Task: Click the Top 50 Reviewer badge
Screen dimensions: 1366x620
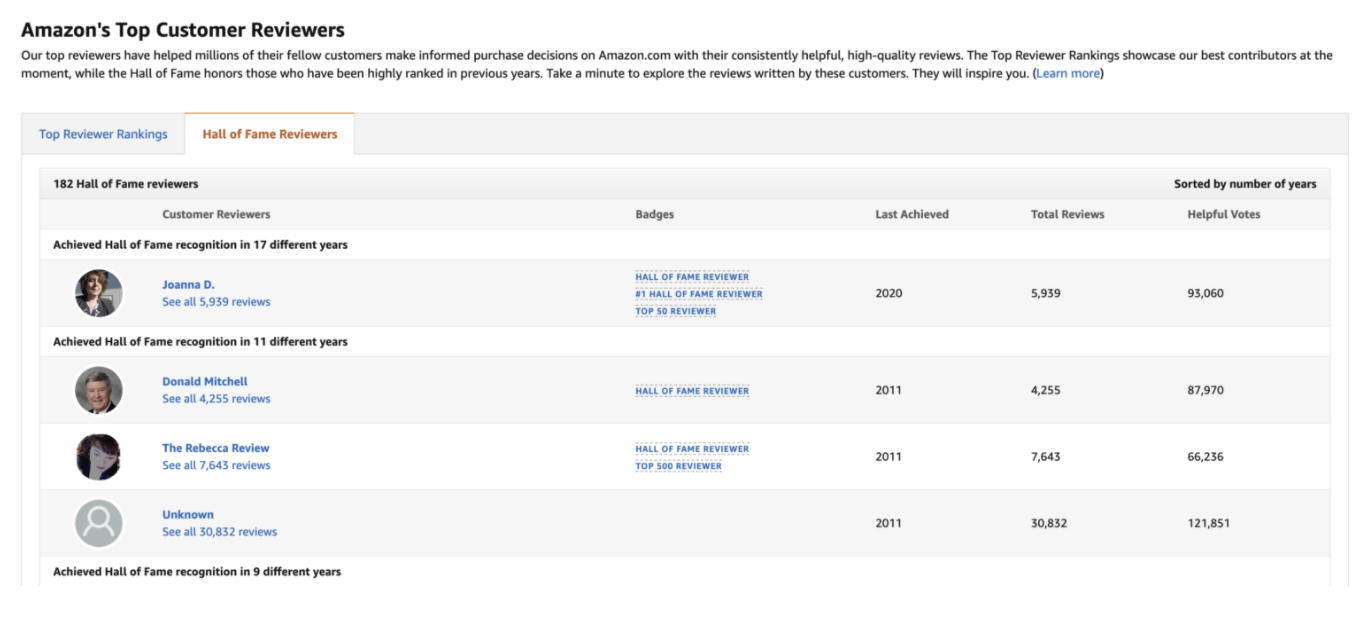Action: tap(676, 311)
